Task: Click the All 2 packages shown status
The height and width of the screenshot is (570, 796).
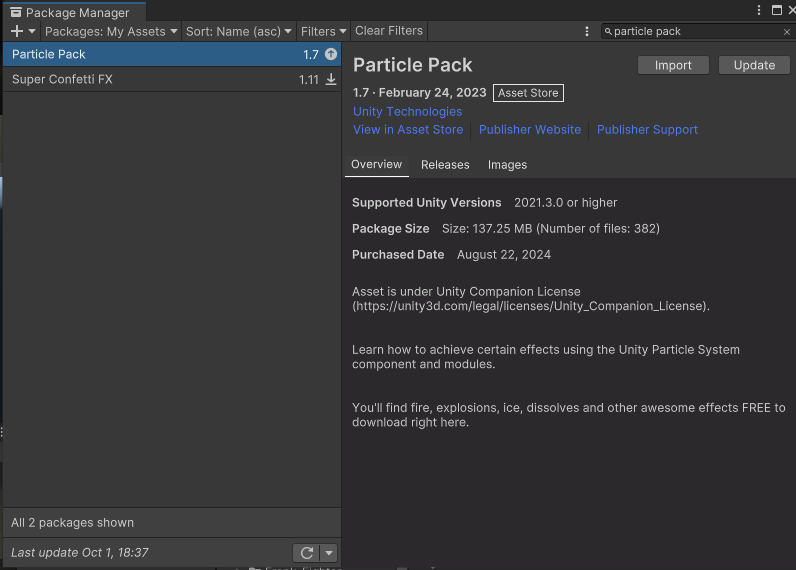Action: [73, 523]
